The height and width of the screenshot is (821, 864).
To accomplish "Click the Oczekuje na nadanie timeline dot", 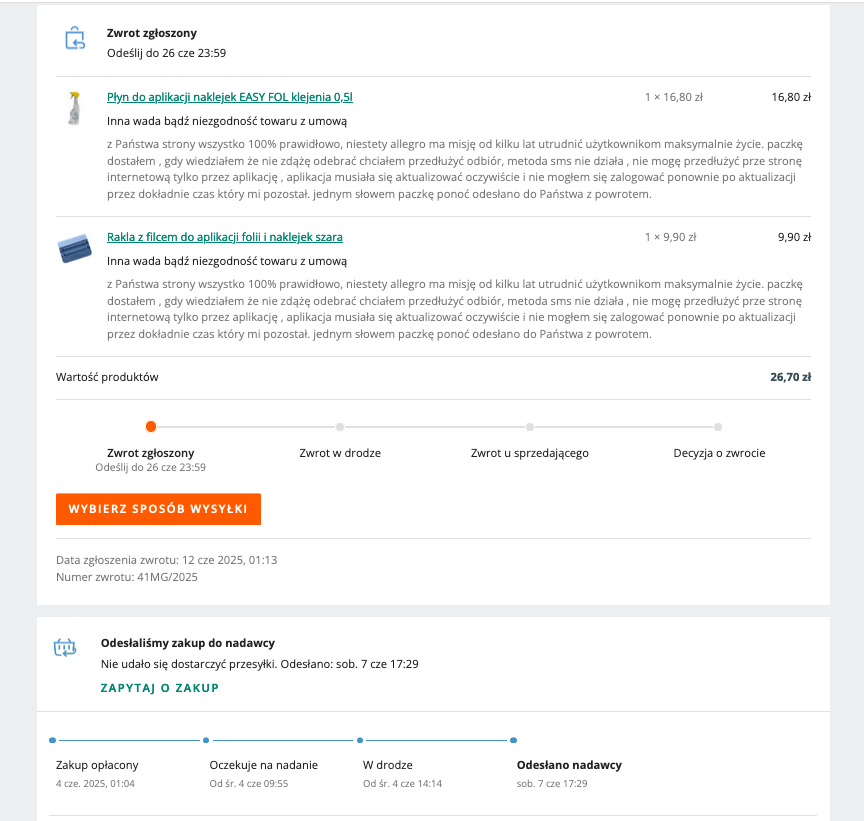I will [206, 740].
